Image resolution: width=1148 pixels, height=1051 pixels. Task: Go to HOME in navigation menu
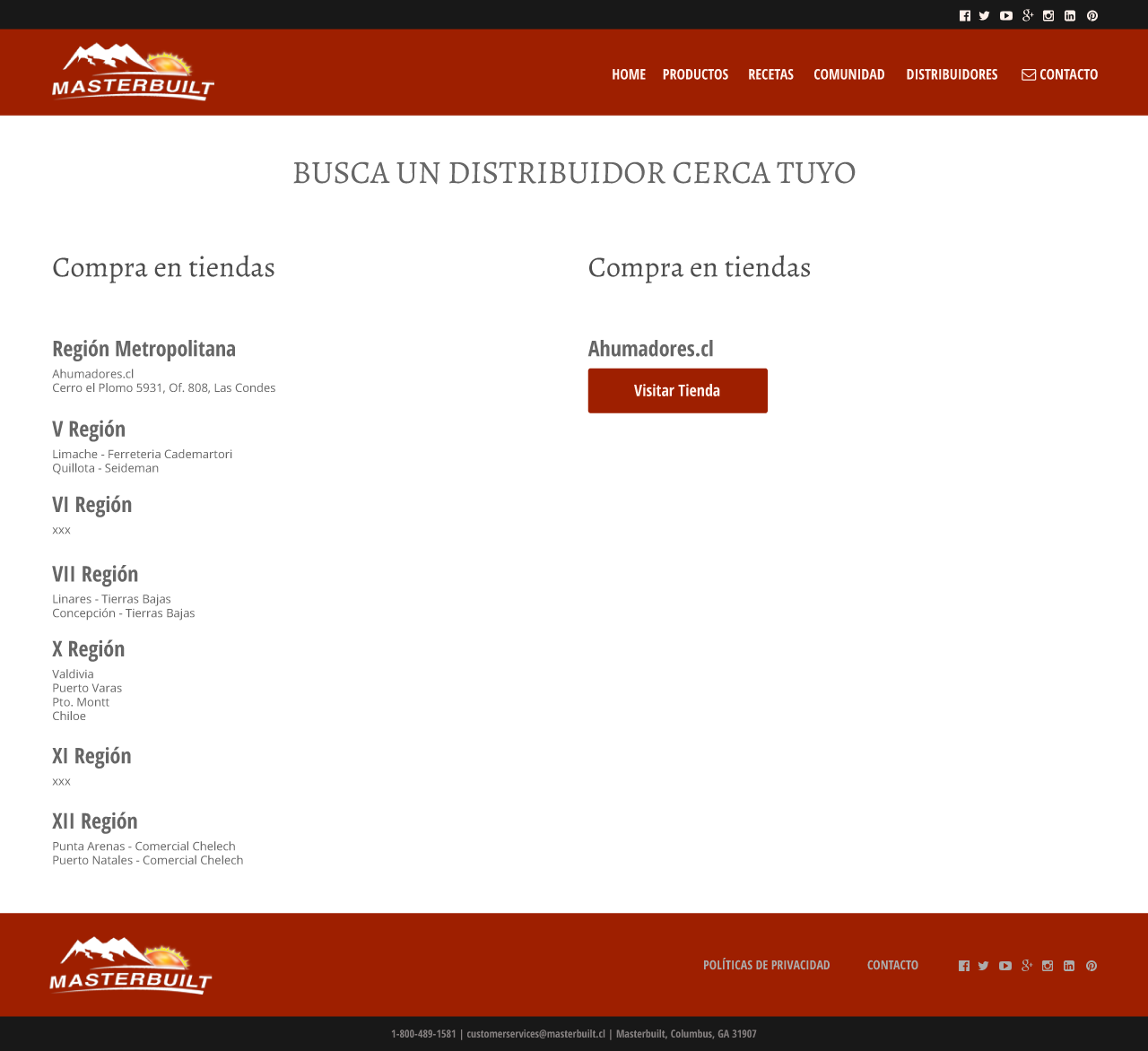point(628,74)
